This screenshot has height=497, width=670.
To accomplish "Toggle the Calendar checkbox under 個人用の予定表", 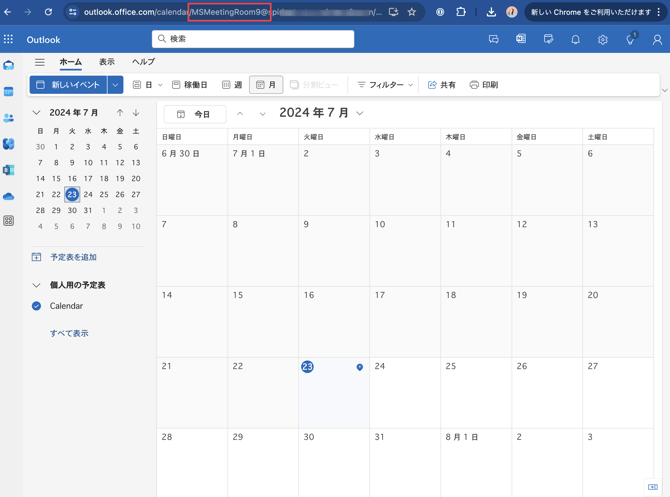I will tap(37, 306).
